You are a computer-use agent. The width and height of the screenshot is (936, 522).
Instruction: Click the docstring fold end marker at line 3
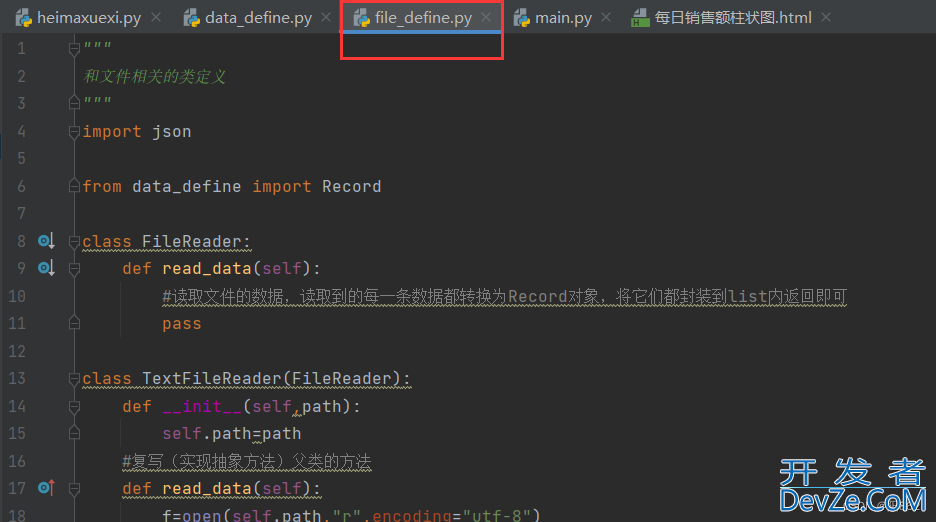click(74, 103)
